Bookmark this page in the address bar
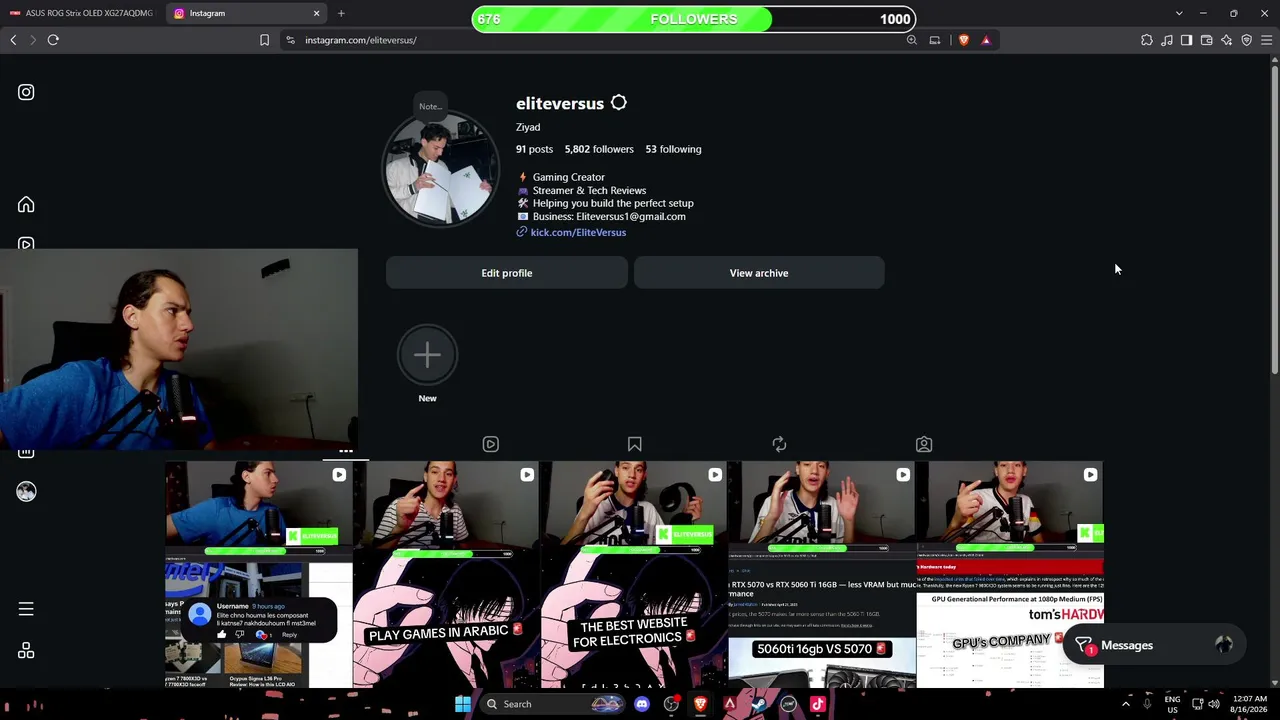The width and height of the screenshot is (1280, 720). [x=264, y=40]
